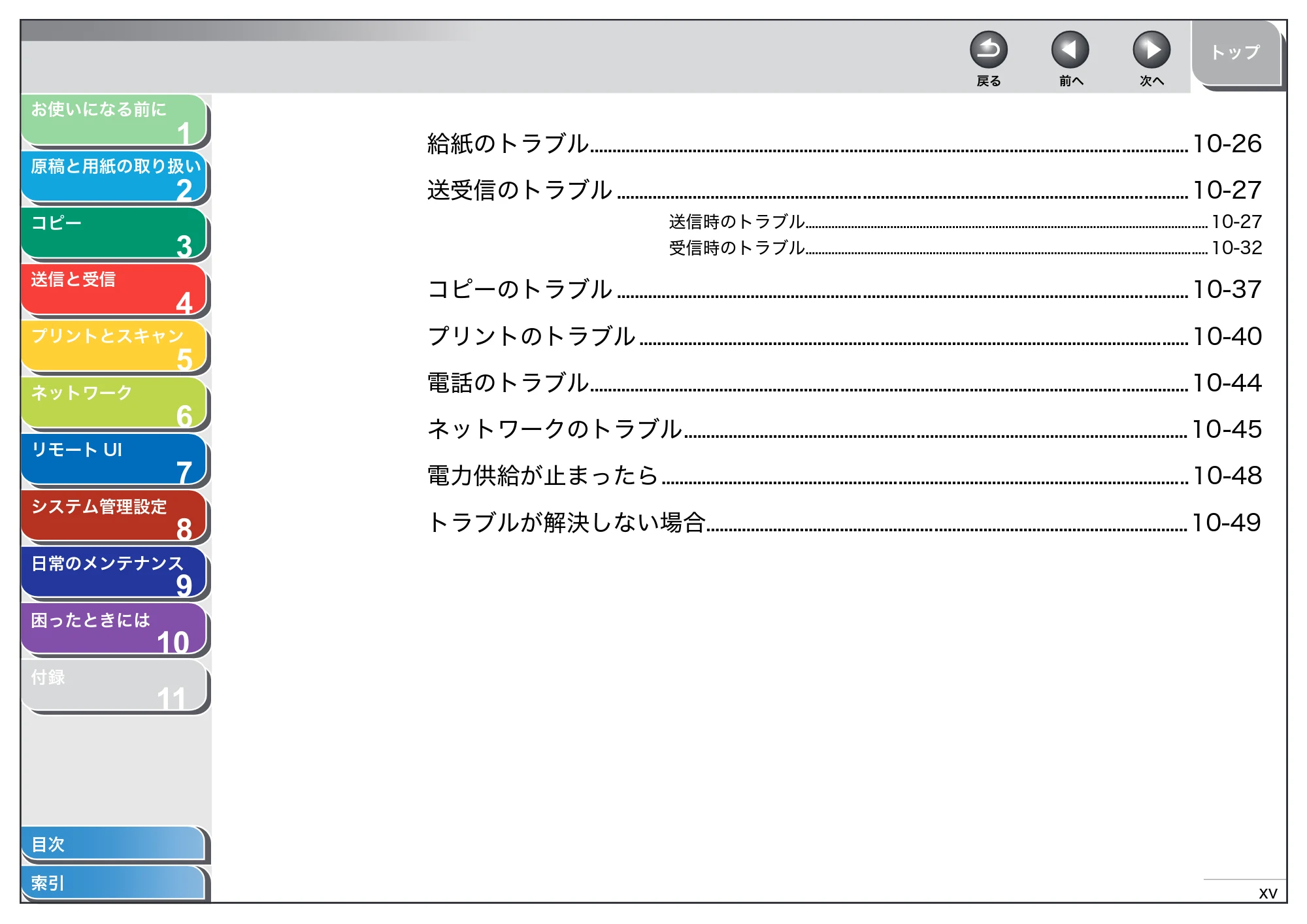Screen dimensions: 1307x924
Task: Go to chapter 7 リモート UI tab
Action: (114, 460)
